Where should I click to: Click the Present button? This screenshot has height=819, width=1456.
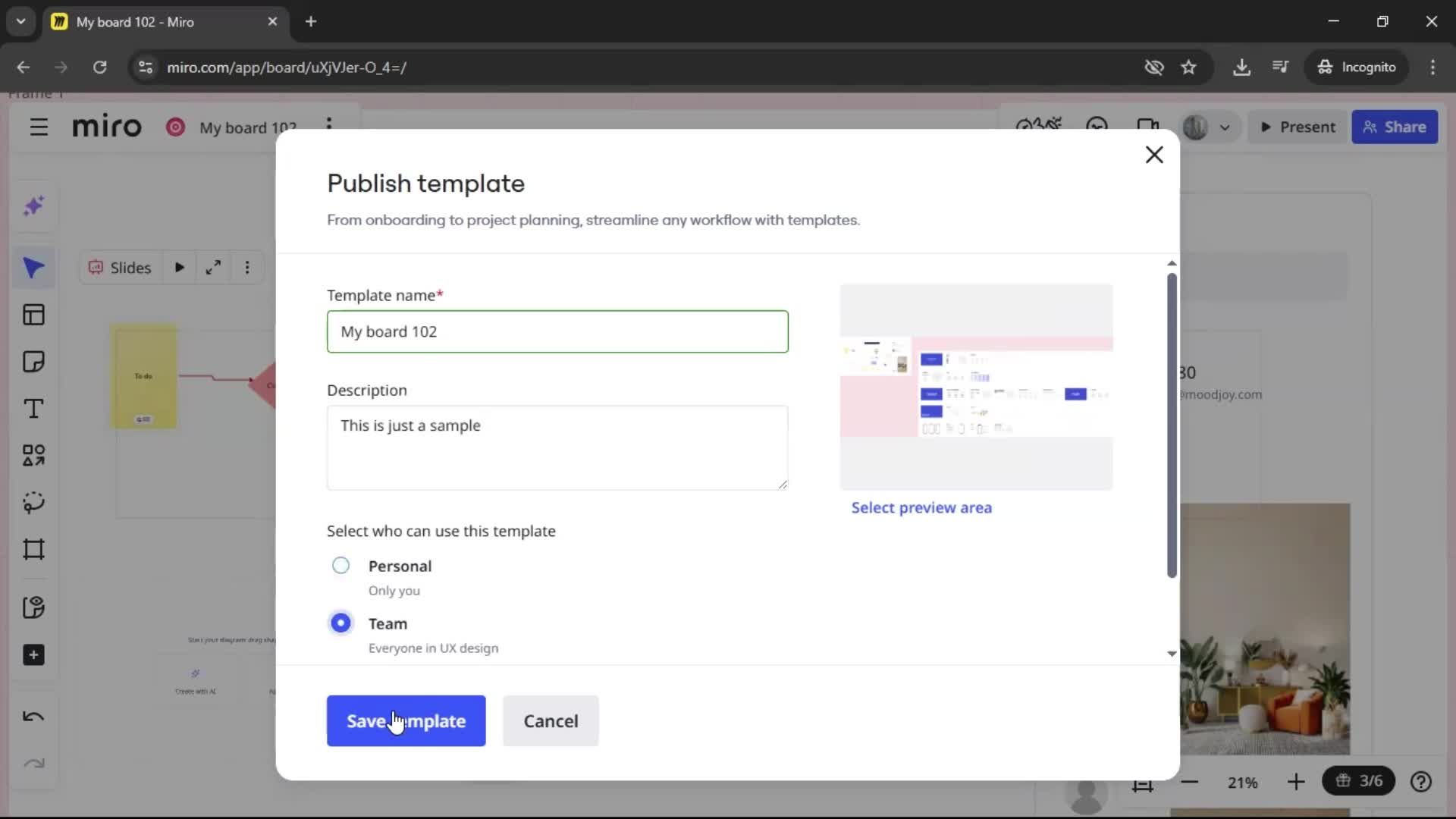point(1298,127)
